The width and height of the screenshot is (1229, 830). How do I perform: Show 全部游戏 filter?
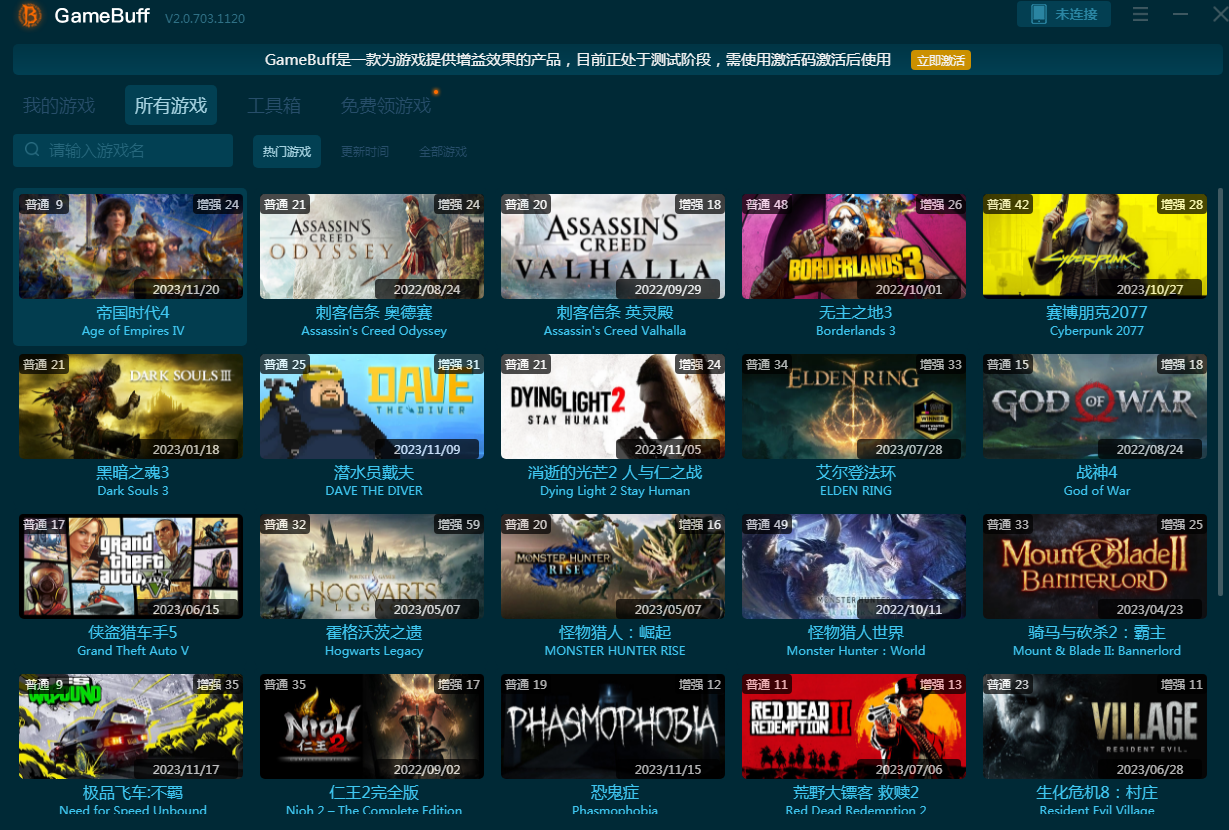coord(443,152)
